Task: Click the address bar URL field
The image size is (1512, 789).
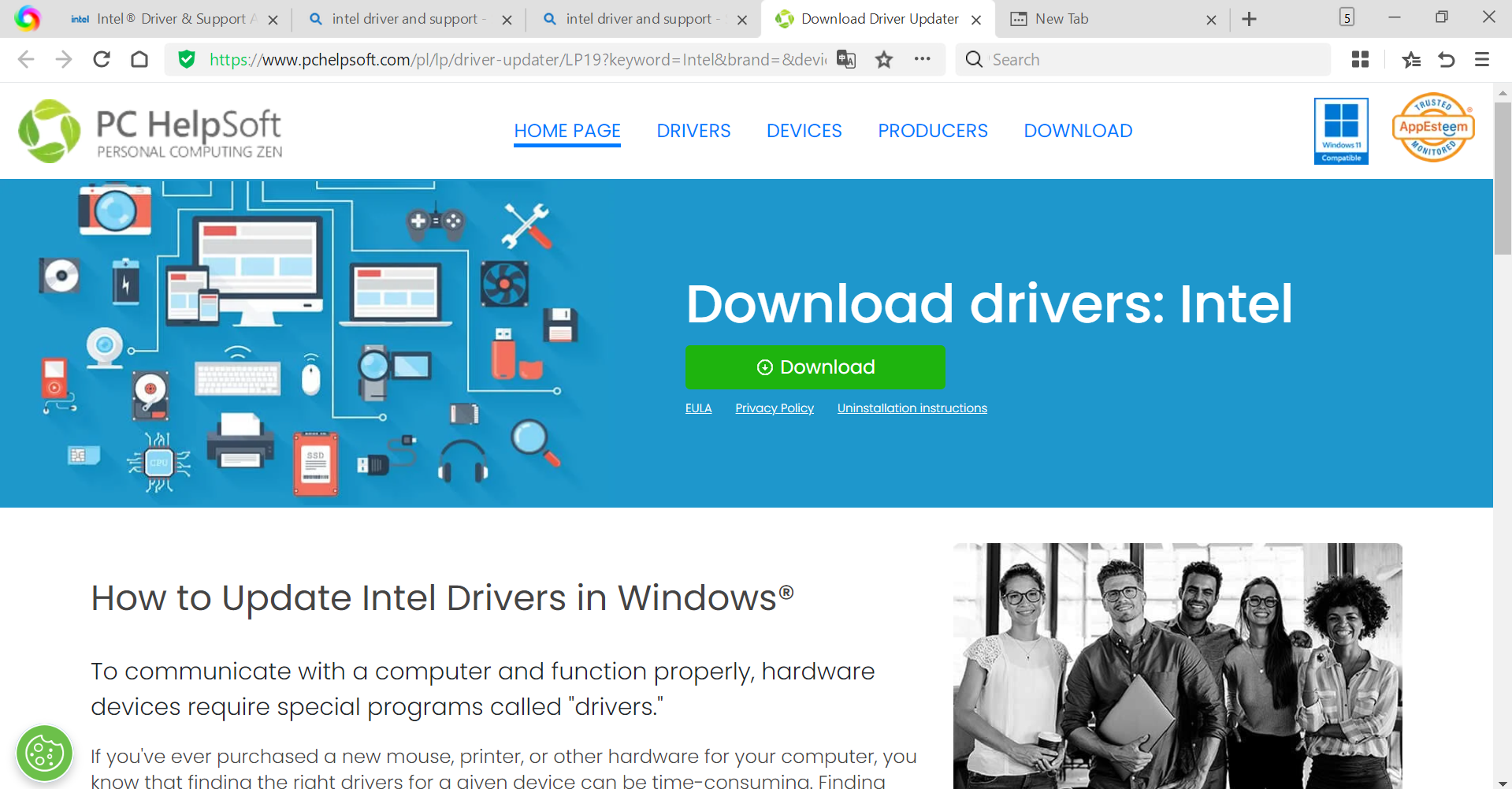Action: (x=518, y=59)
